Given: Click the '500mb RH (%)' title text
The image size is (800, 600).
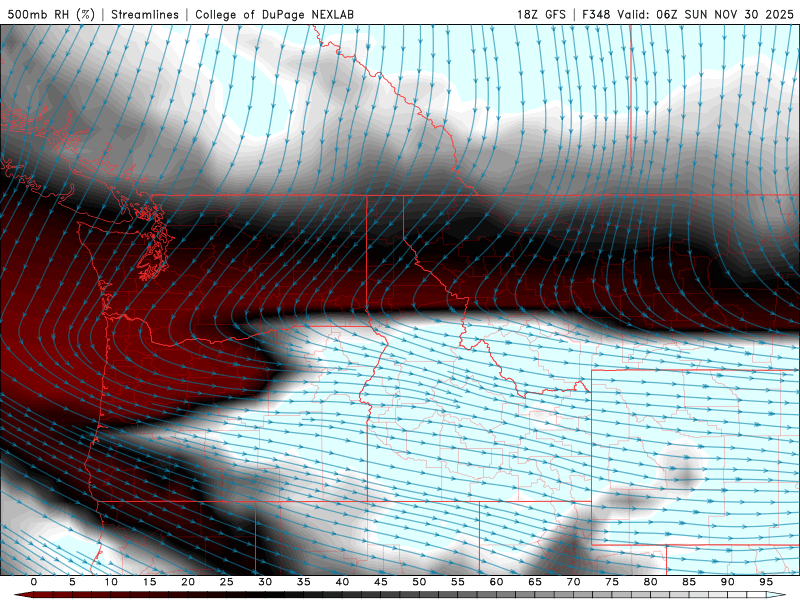Looking at the screenshot, I should pyautogui.click(x=51, y=14).
